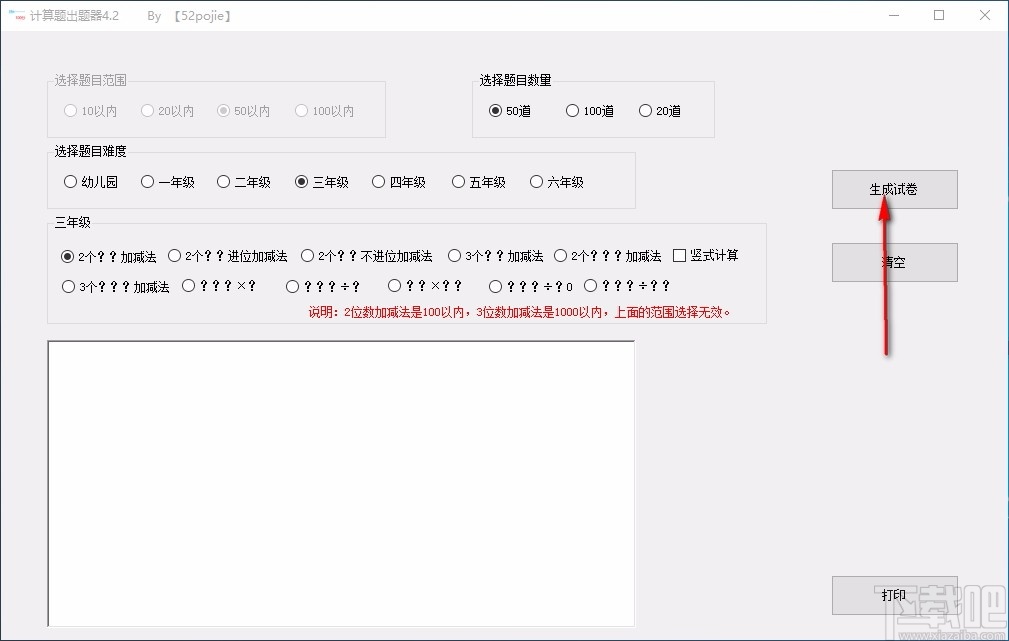
Task: Enable the 竖式计算 checkbox
Action: point(680,255)
